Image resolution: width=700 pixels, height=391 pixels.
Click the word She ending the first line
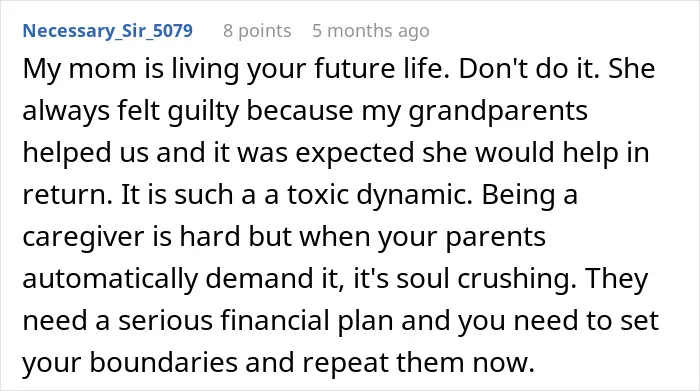click(632, 69)
